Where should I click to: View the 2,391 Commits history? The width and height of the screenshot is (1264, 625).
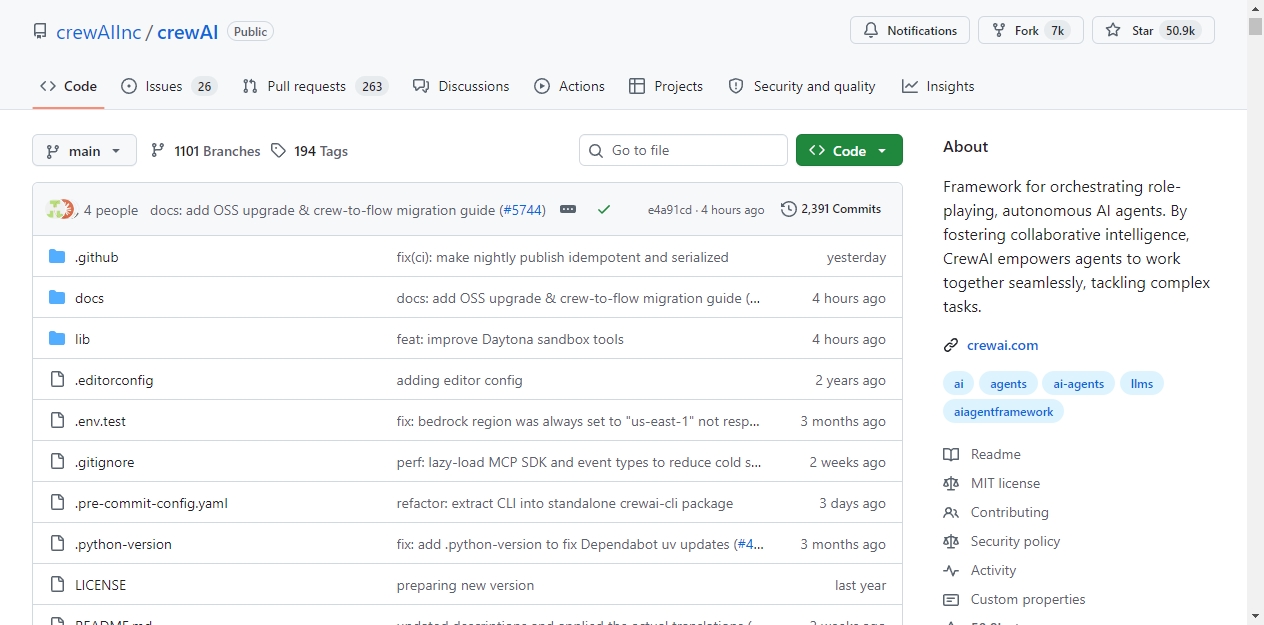tap(831, 209)
